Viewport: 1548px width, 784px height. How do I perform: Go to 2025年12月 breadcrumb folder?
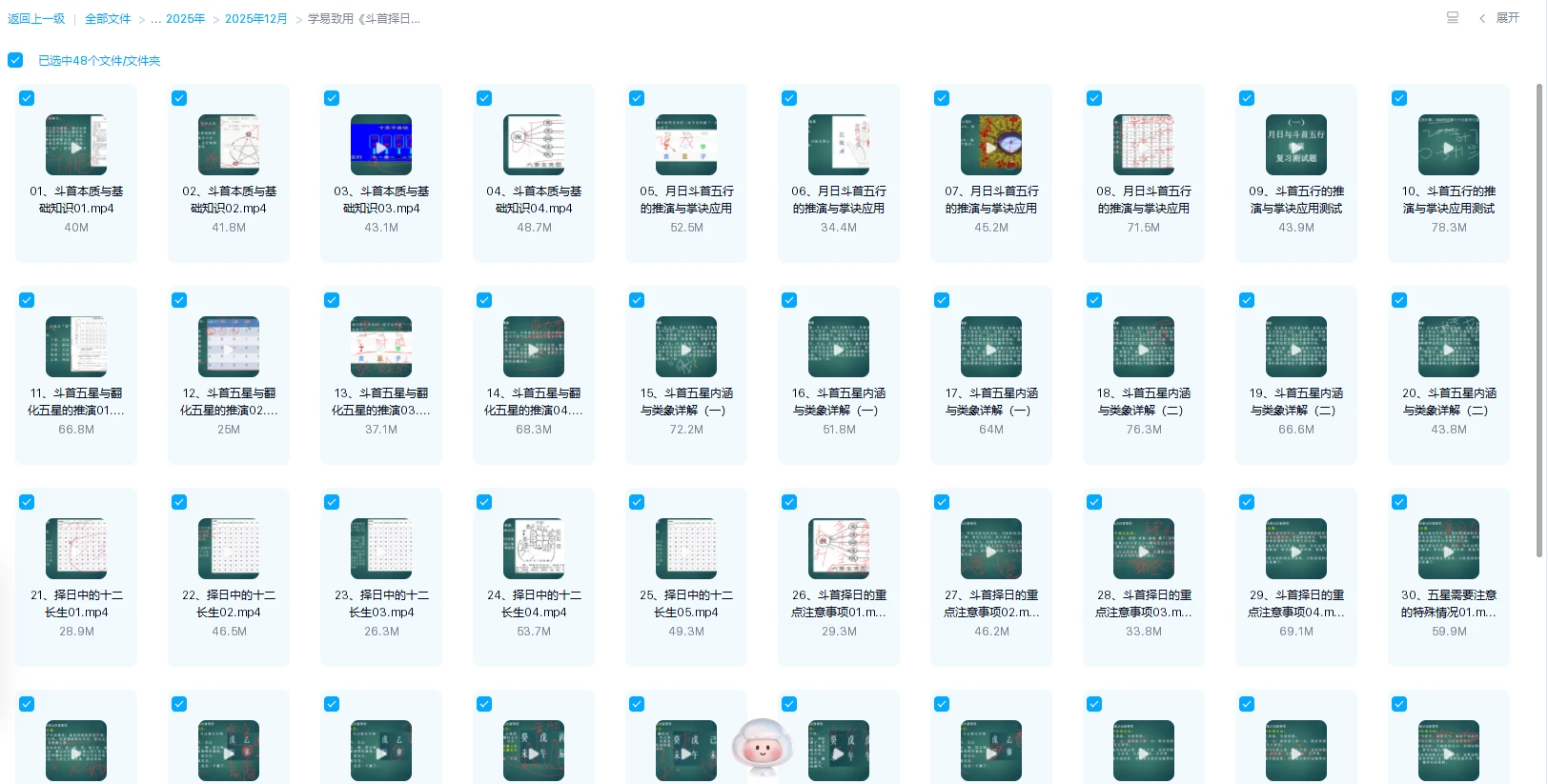tap(255, 19)
